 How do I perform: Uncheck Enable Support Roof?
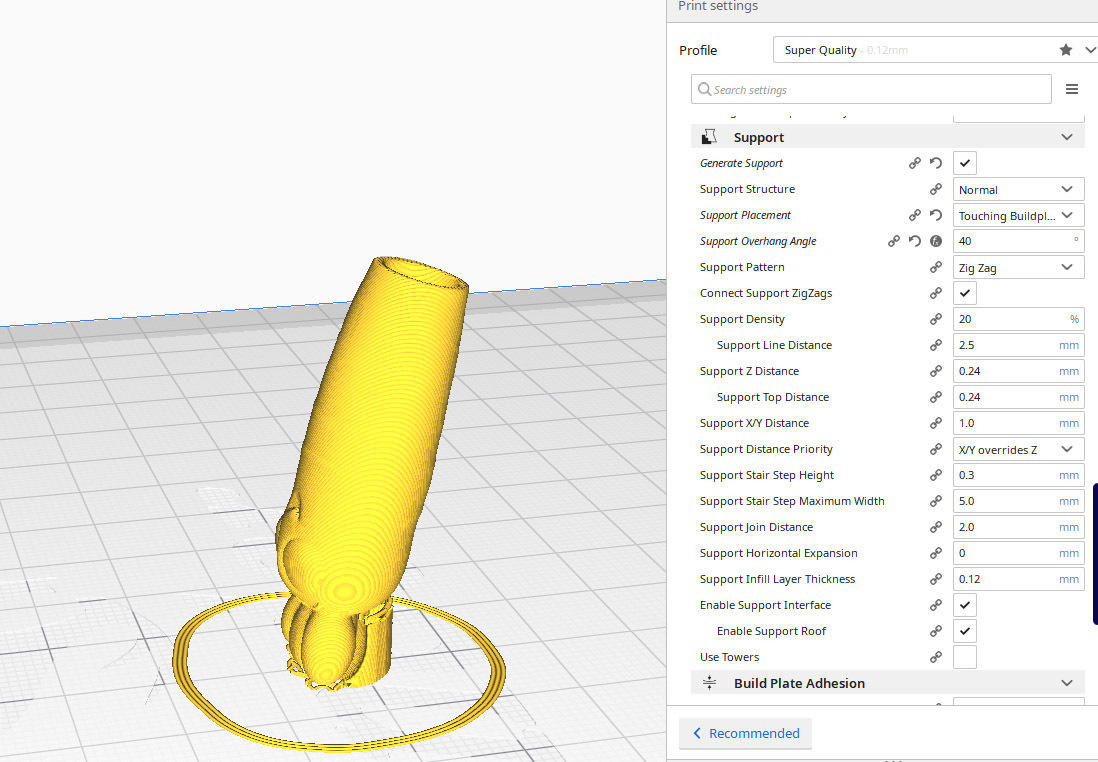pos(964,631)
